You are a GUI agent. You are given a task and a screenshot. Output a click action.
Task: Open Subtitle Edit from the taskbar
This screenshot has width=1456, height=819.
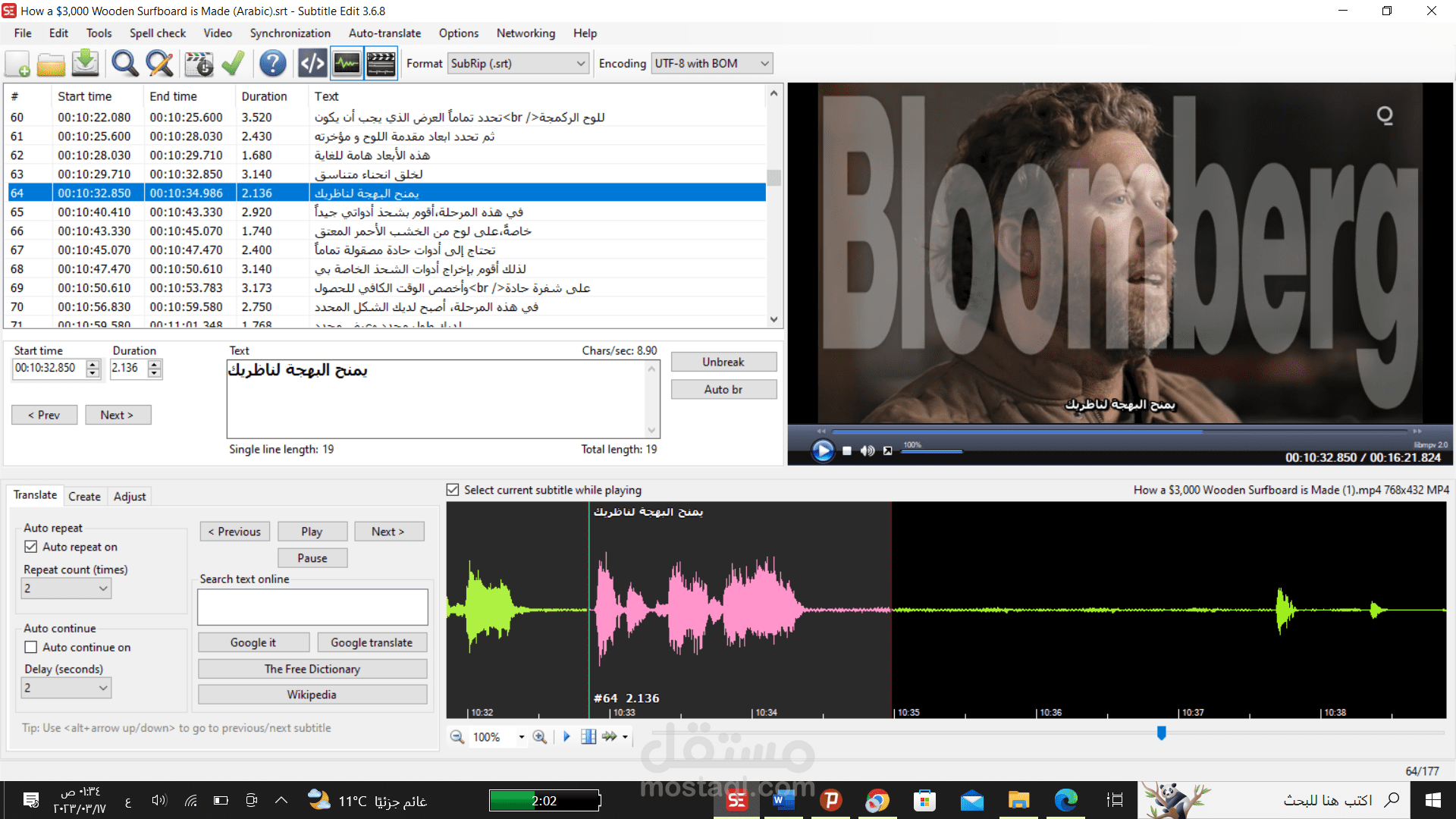tap(736, 800)
